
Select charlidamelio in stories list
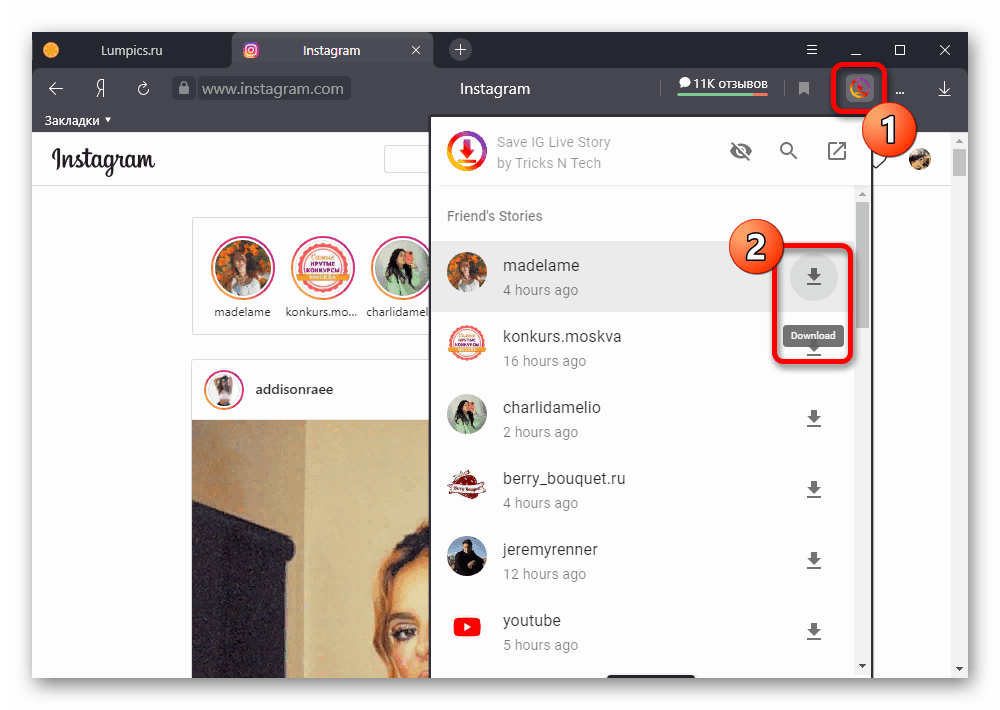click(643, 418)
